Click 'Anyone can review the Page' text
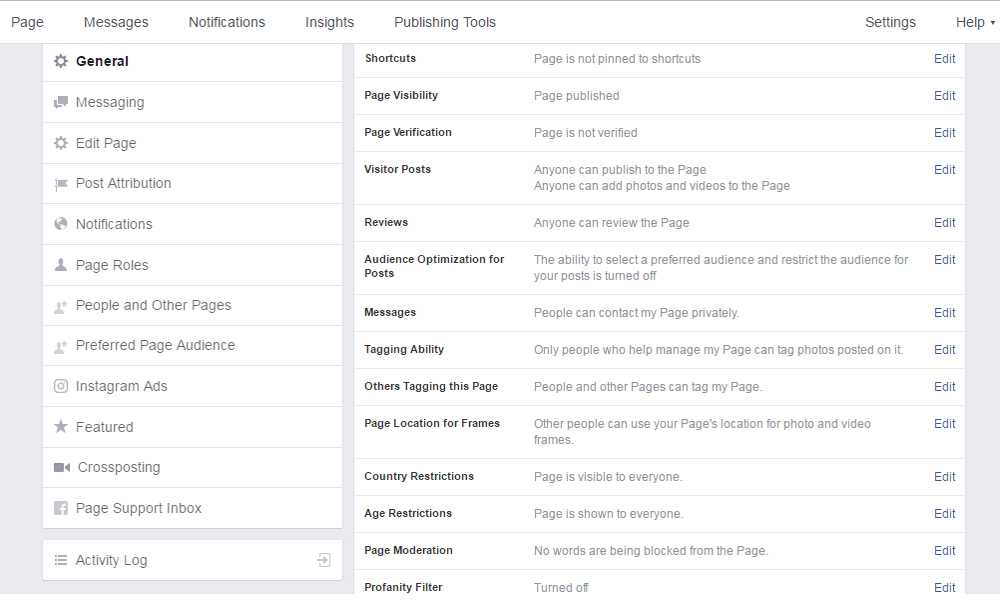This screenshot has height=613, width=1000. (x=612, y=223)
